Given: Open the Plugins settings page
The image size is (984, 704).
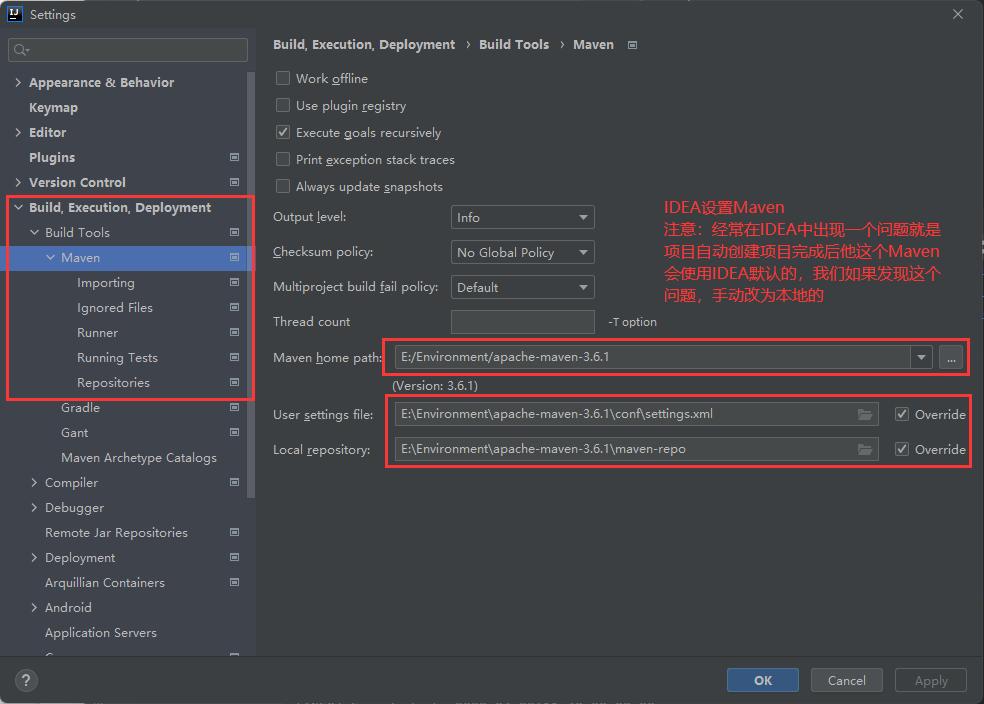Looking at the screenshot, I should (52, 157).
